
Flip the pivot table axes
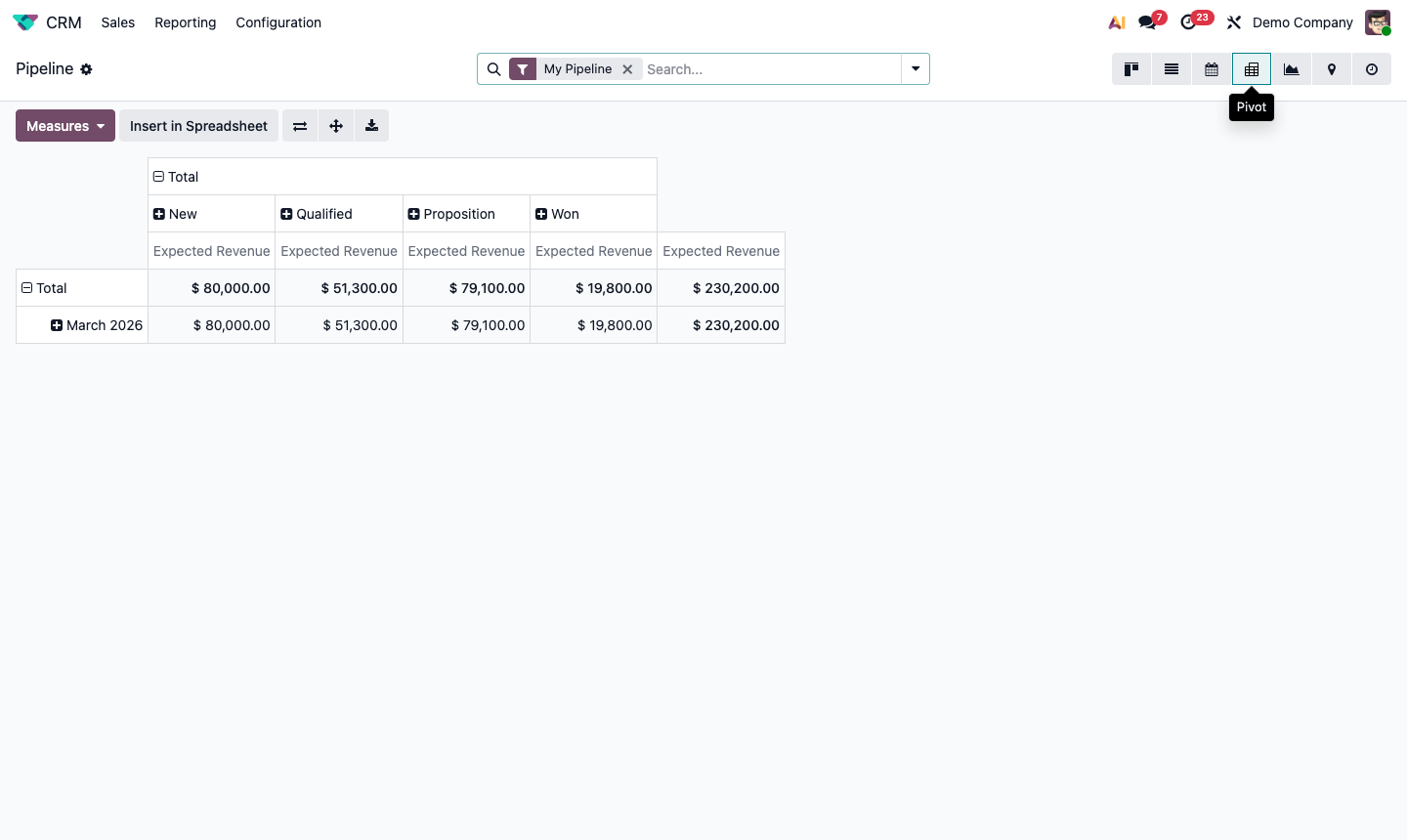[x=300, y=125]
